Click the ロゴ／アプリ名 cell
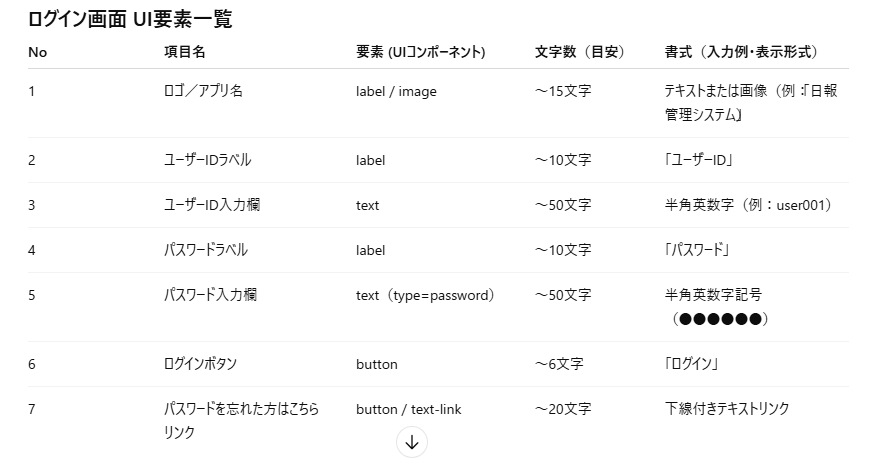870x475 pixels. coord(203,91)
